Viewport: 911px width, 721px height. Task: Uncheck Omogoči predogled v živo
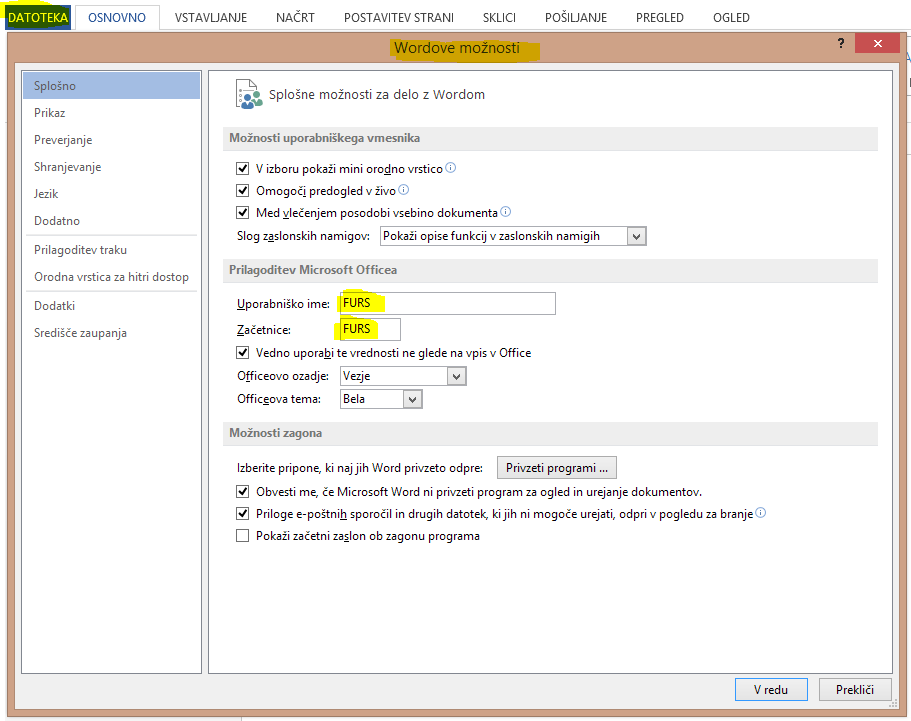[x=243, y=191]
